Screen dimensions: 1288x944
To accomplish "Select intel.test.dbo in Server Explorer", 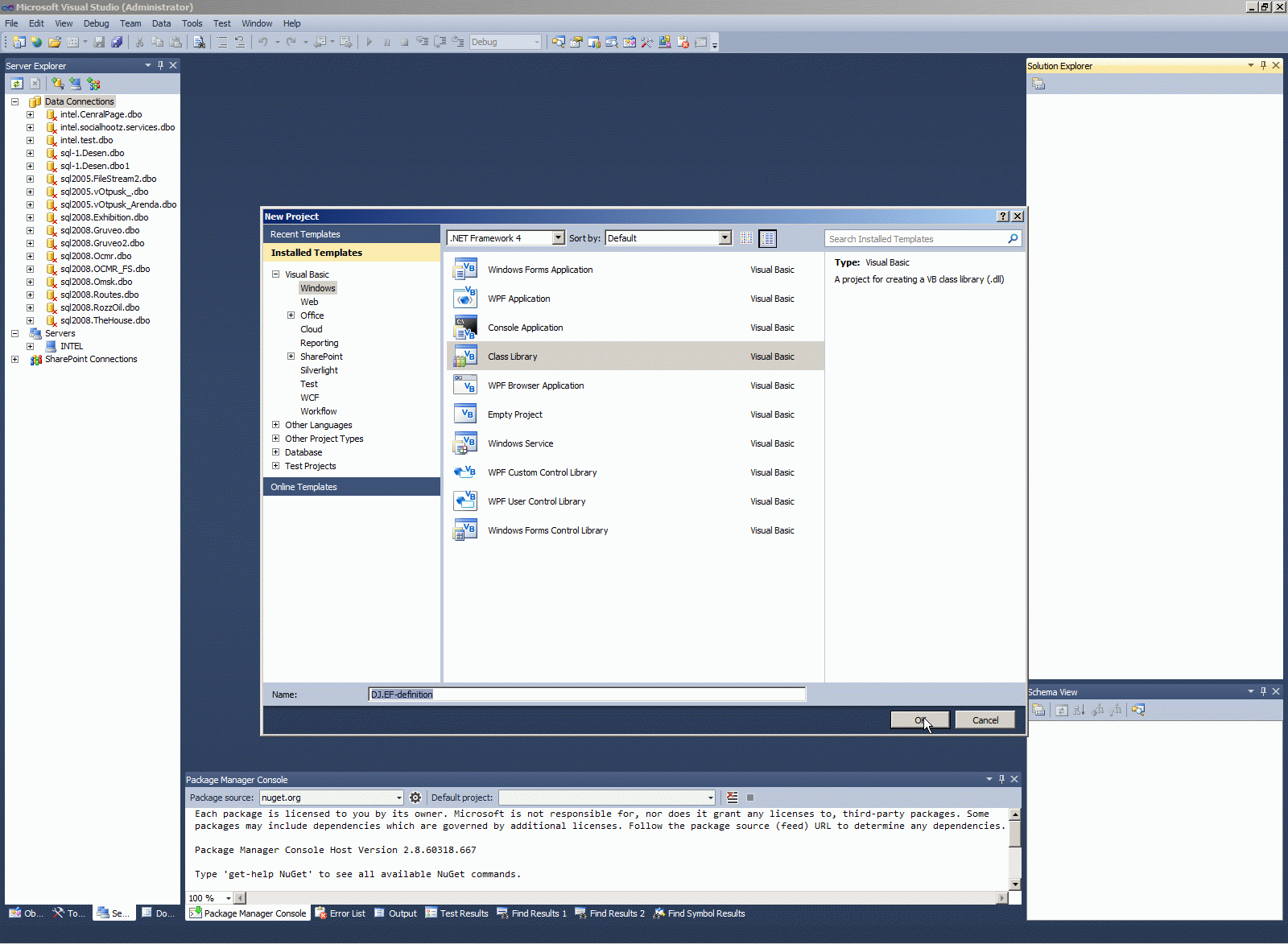I will 86,140.
